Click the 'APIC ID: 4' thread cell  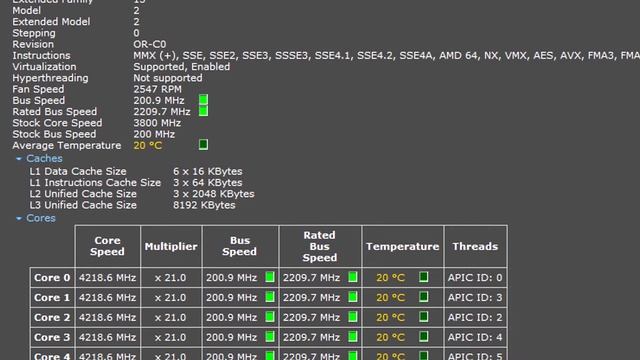point(476,338)
